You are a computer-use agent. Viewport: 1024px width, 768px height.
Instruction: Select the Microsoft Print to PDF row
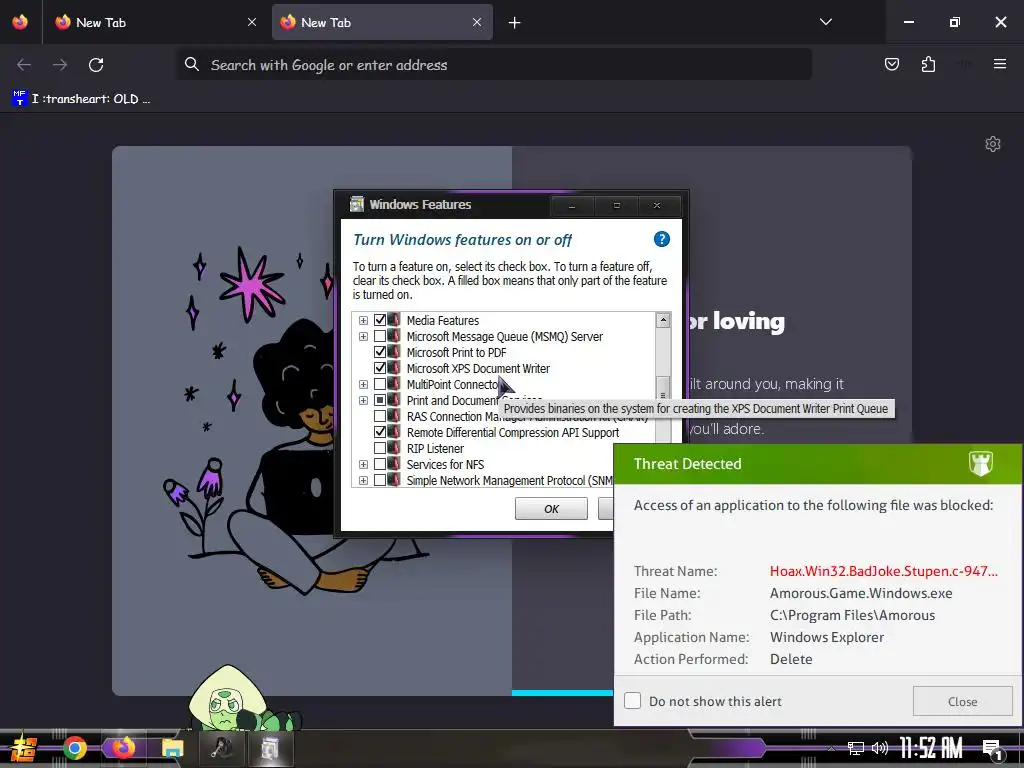(x=456, y=353)
